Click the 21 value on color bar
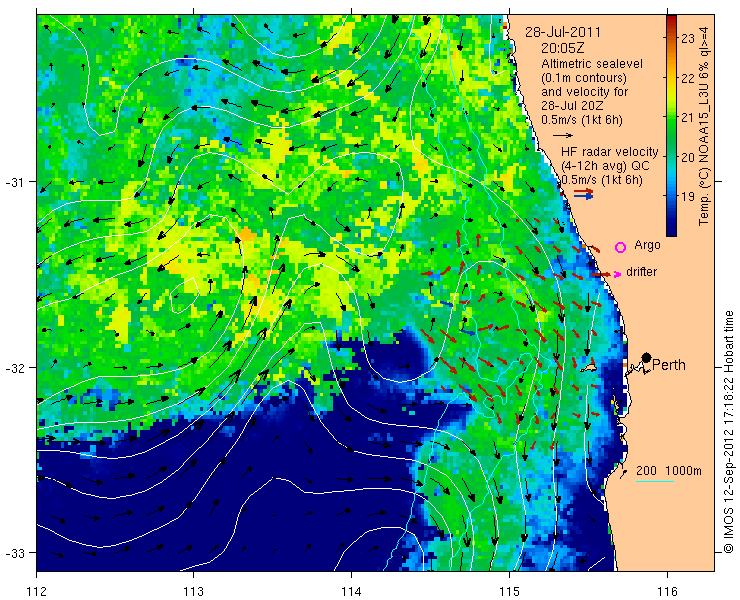The image size is (740, 600). coord(688,117)
